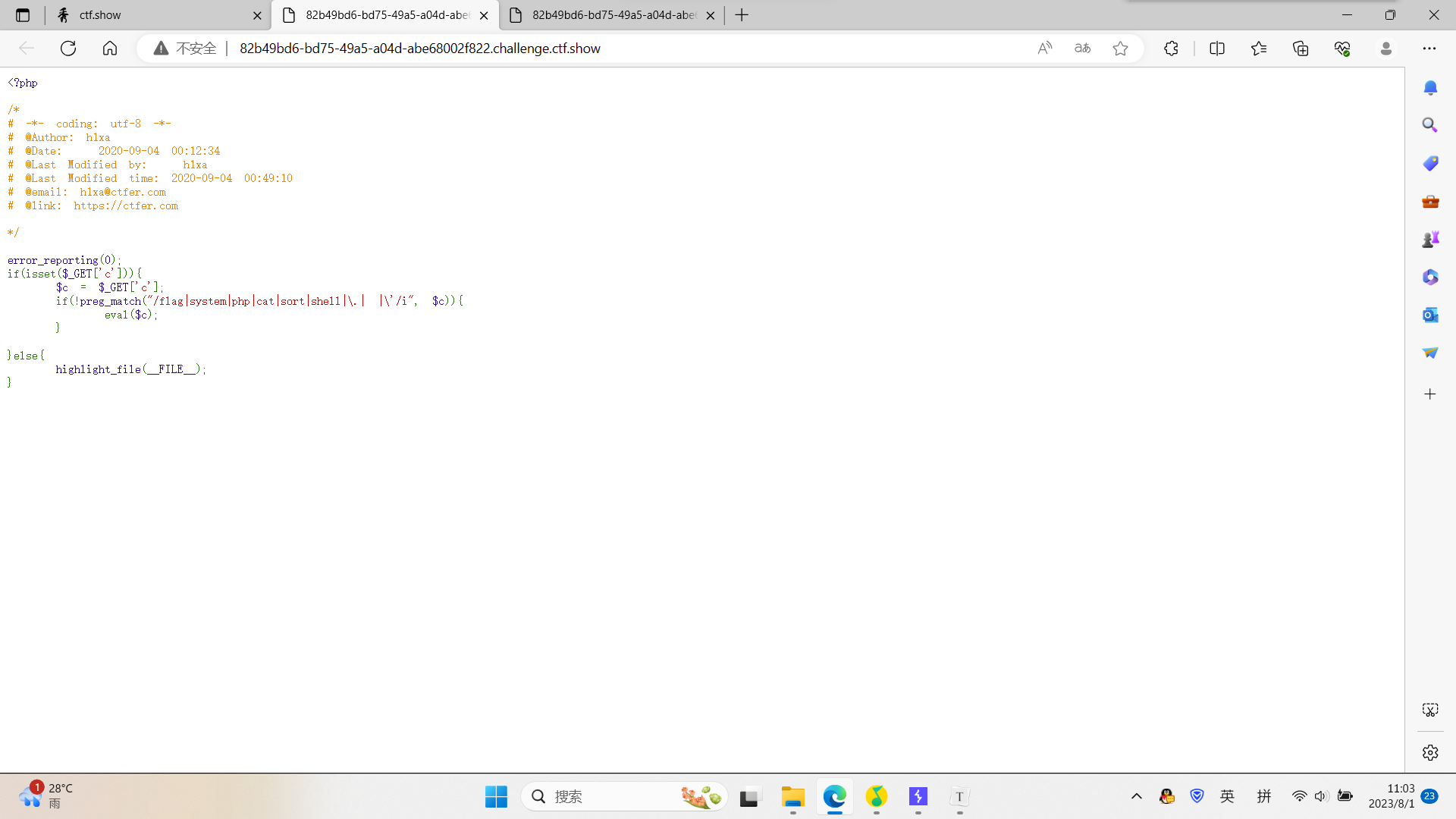Open the Extensions menu
1456x819 pixels.
click(1171, 49)
